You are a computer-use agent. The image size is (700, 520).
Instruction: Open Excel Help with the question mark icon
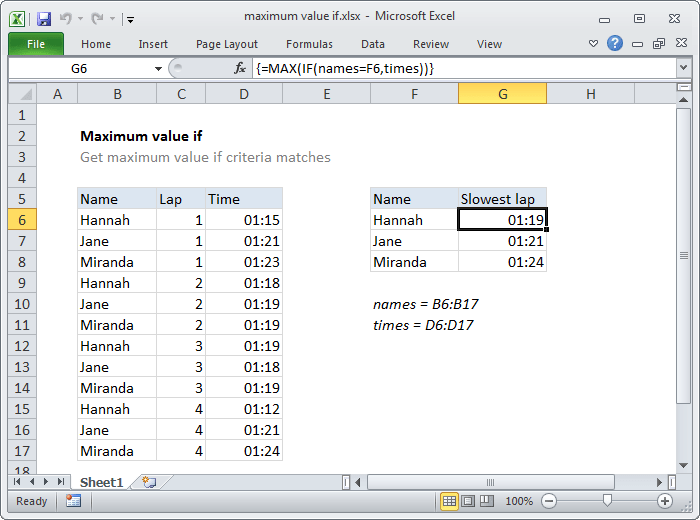click(x=615, y=43)
